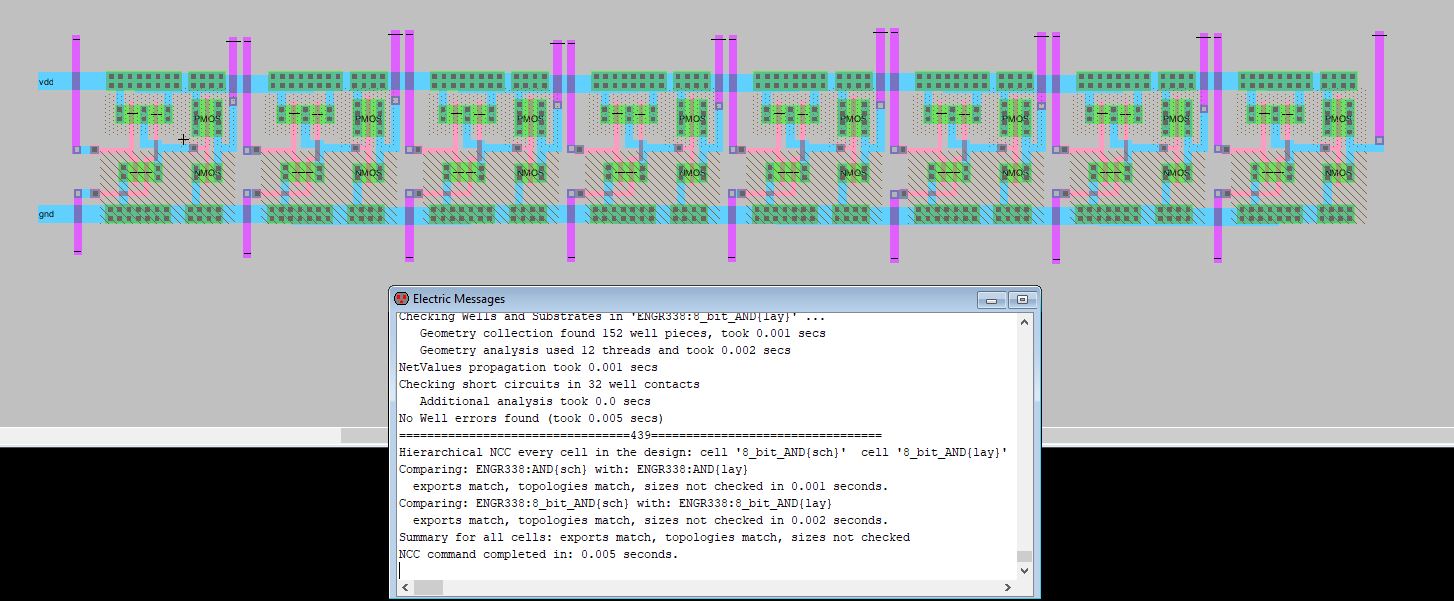Click the 'NCC command completed' message line
Image resolution: width=1454 pixels, height=601 pixels.
coord(538,554)
